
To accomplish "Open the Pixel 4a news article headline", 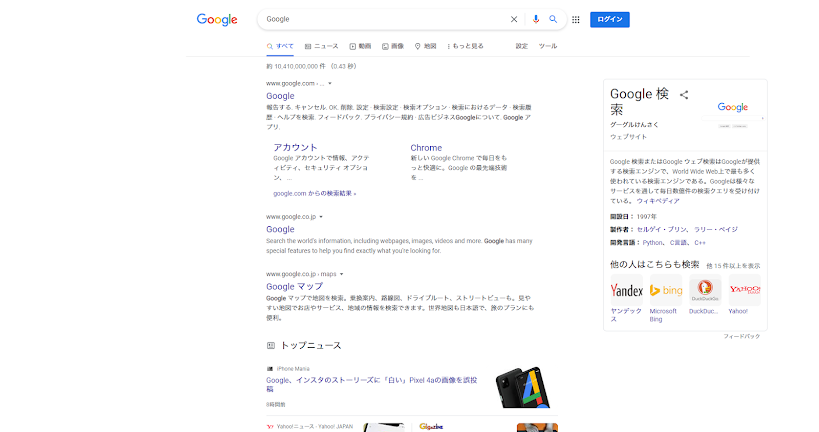I will [x=371, y=384].
